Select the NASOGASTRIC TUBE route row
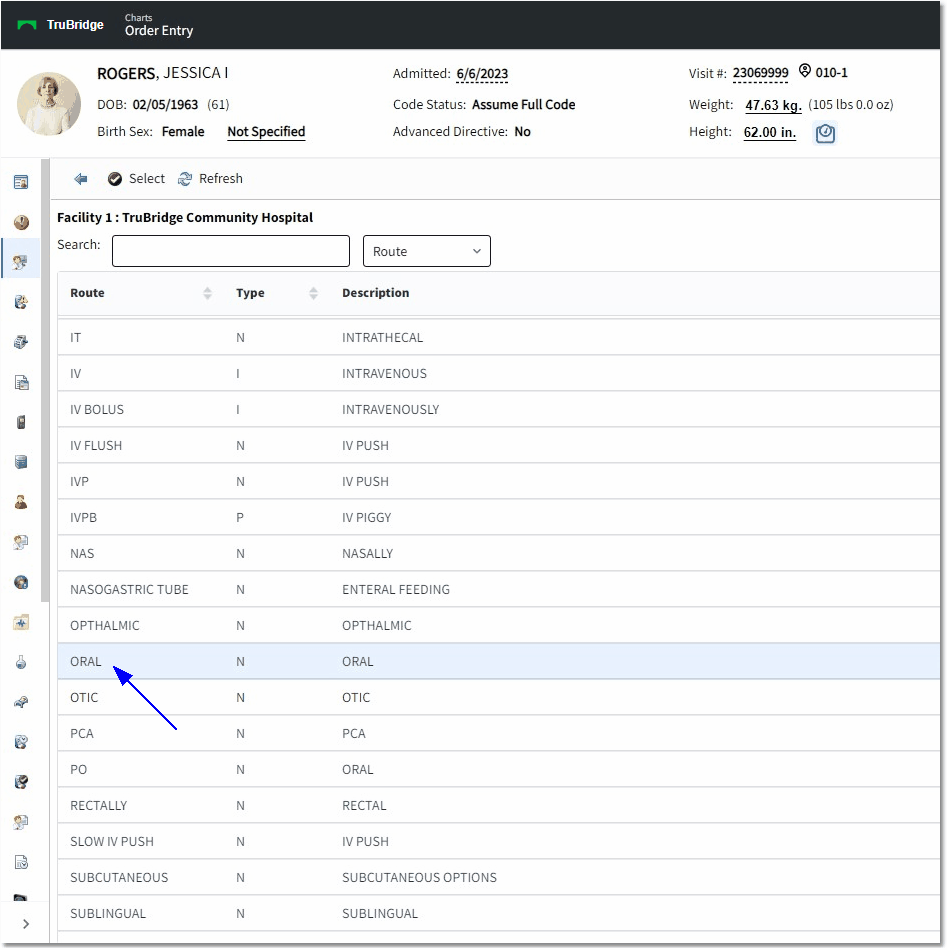Screen dimensions: 947x950 [499, 590]
